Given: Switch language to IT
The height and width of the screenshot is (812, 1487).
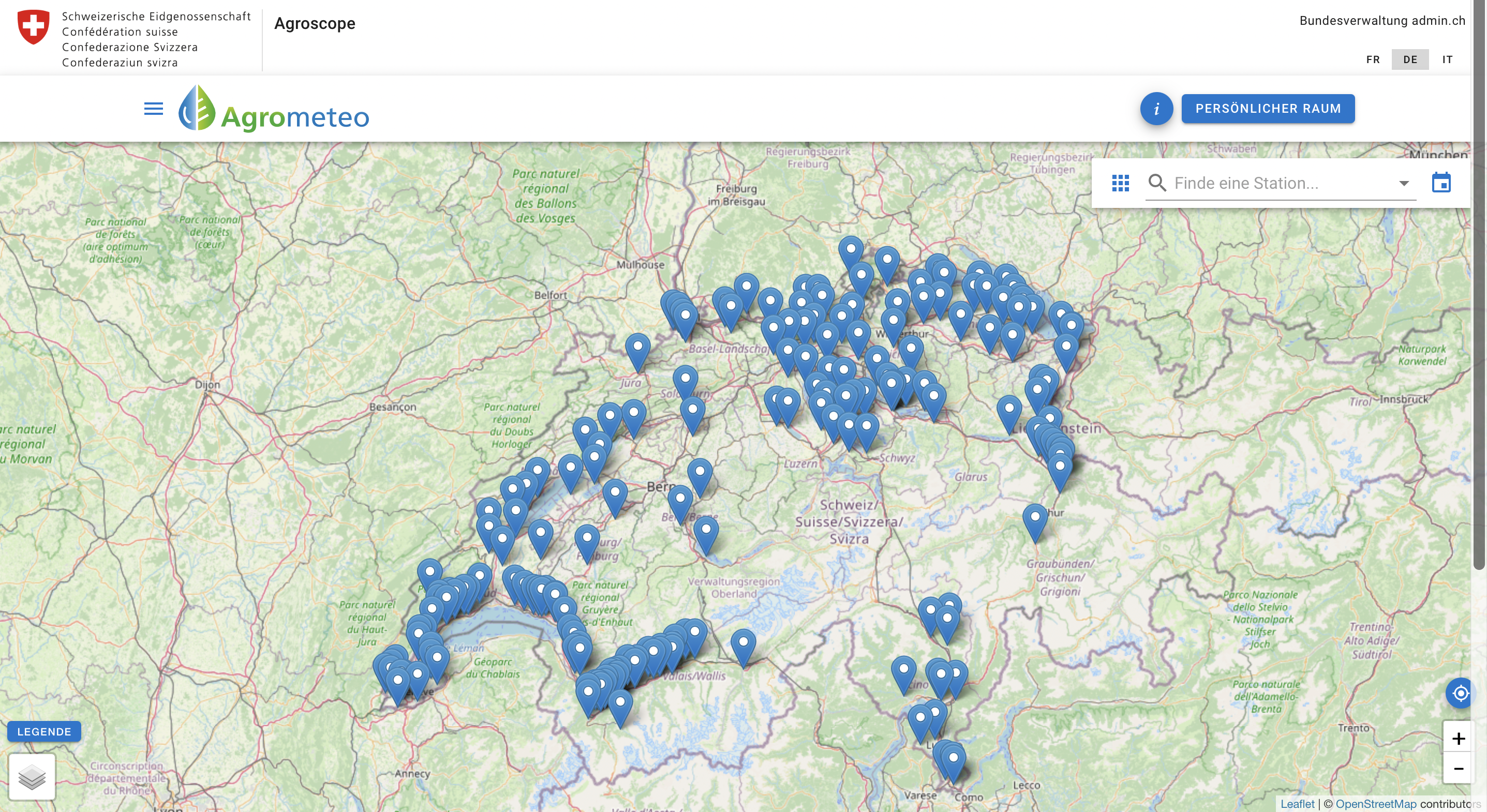Looking at the screenshot, I should [x=1447, y=59].
